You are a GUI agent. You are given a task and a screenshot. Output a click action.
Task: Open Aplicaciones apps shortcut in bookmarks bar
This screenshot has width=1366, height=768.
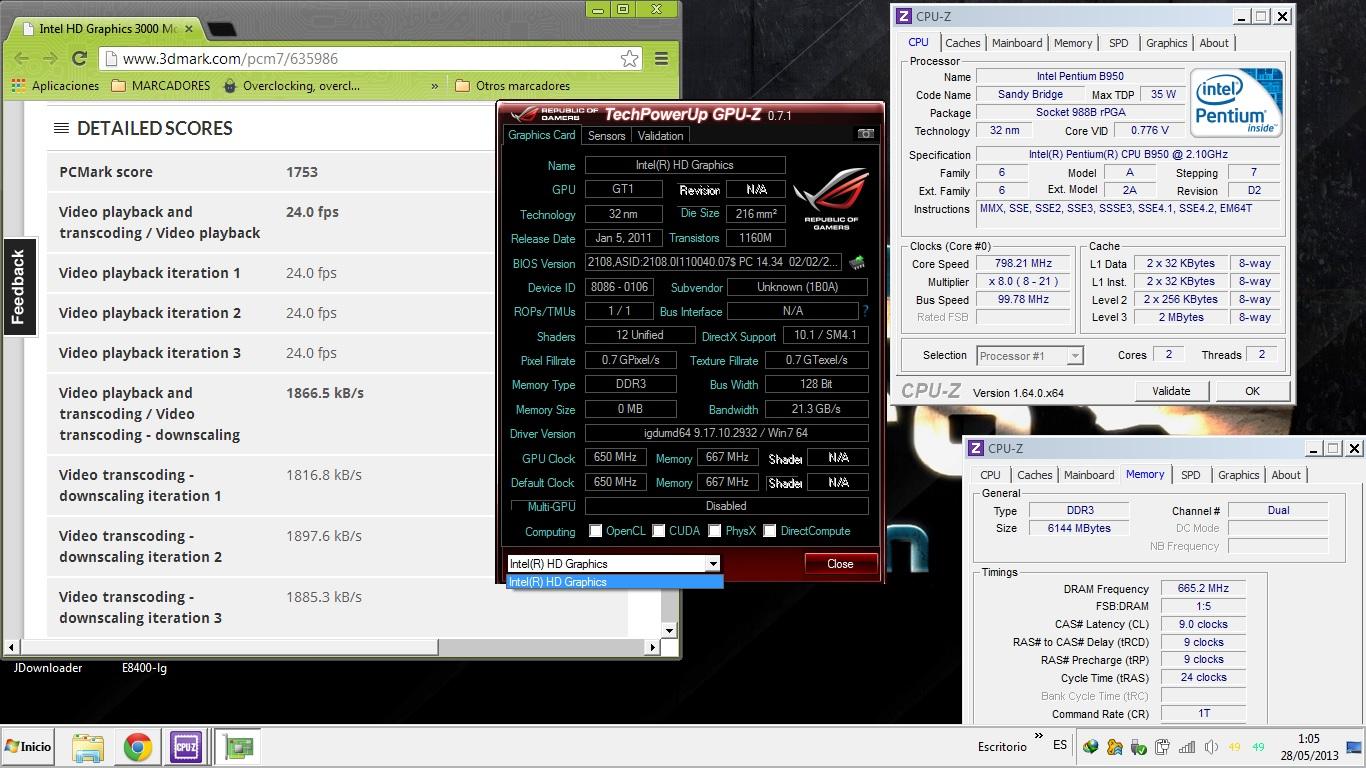56,86
